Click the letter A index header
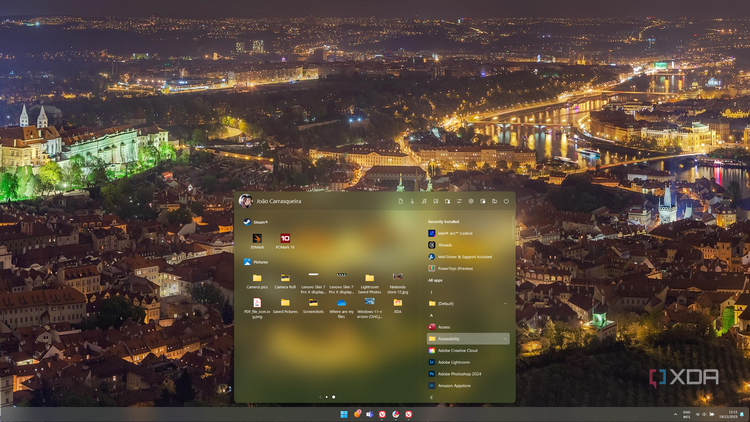Image resolution: width=750 pixels, height=422 pixels. (x=431, y=316)
